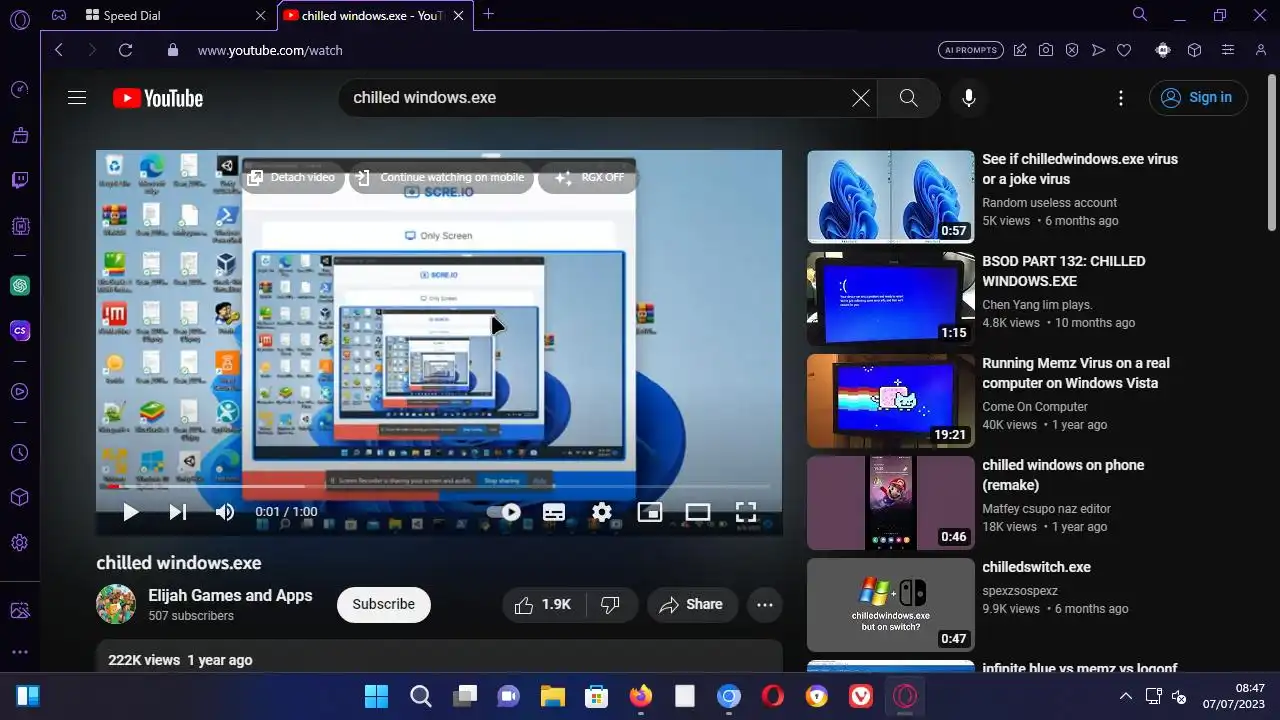This screenshot has height=720, width=1280.
Task: Click AI PROMPTS button in address bar
Action: [x=971, y=50]
